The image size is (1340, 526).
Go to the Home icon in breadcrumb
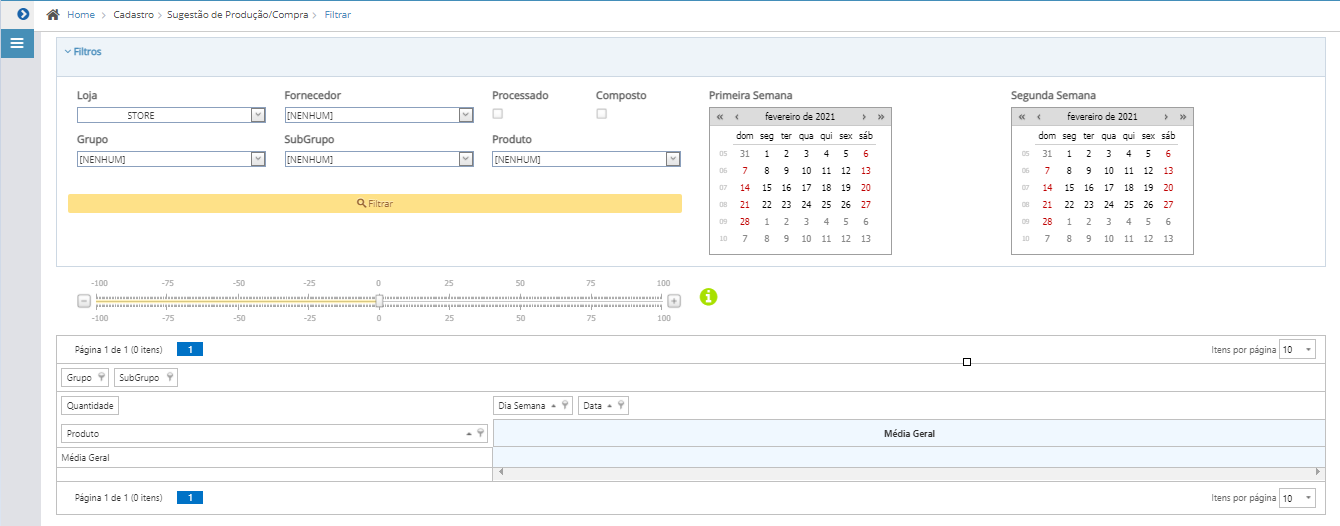tap(53, 15)
